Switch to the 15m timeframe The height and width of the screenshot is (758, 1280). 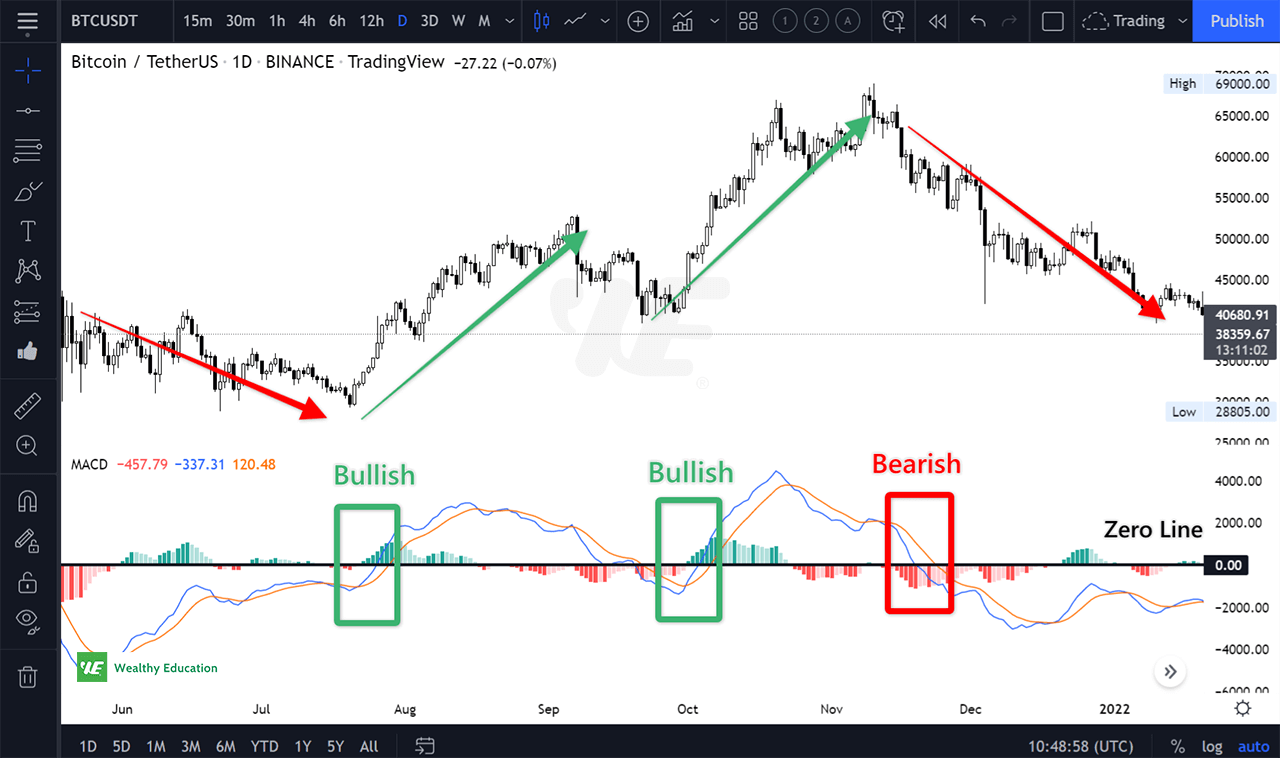[198, 21]
